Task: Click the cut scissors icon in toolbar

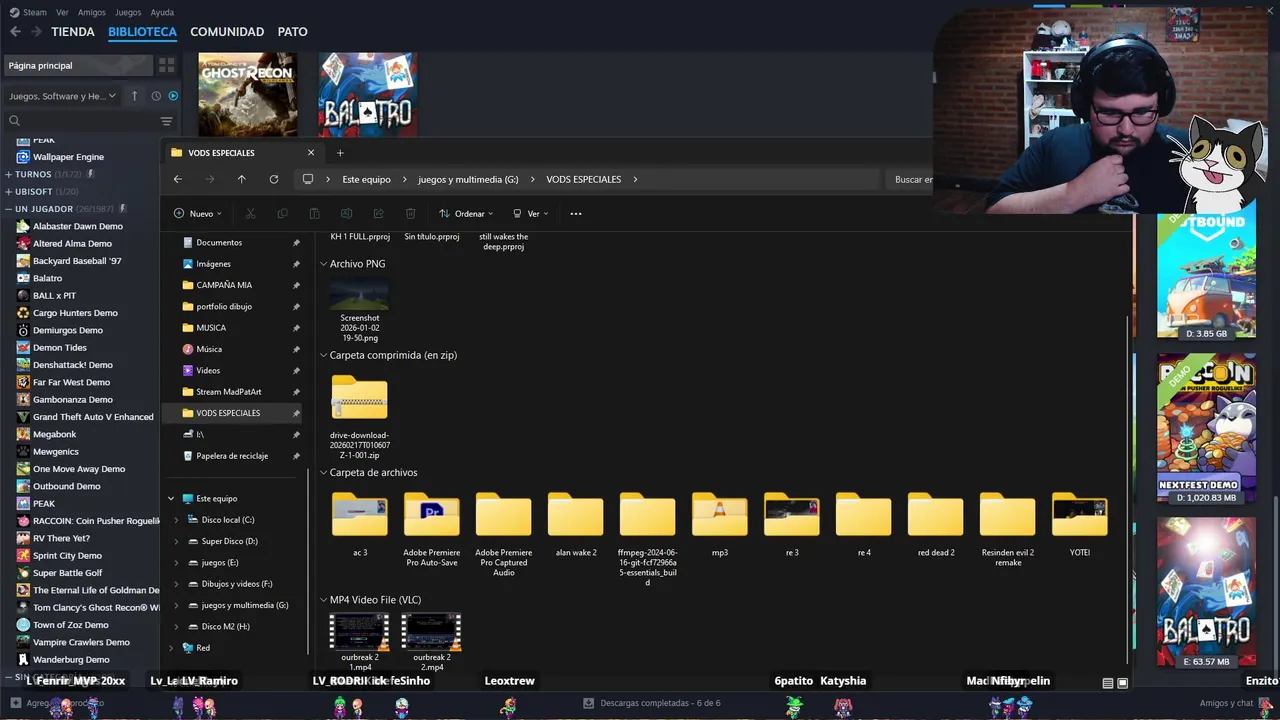Action: click(x=250, y=213)
